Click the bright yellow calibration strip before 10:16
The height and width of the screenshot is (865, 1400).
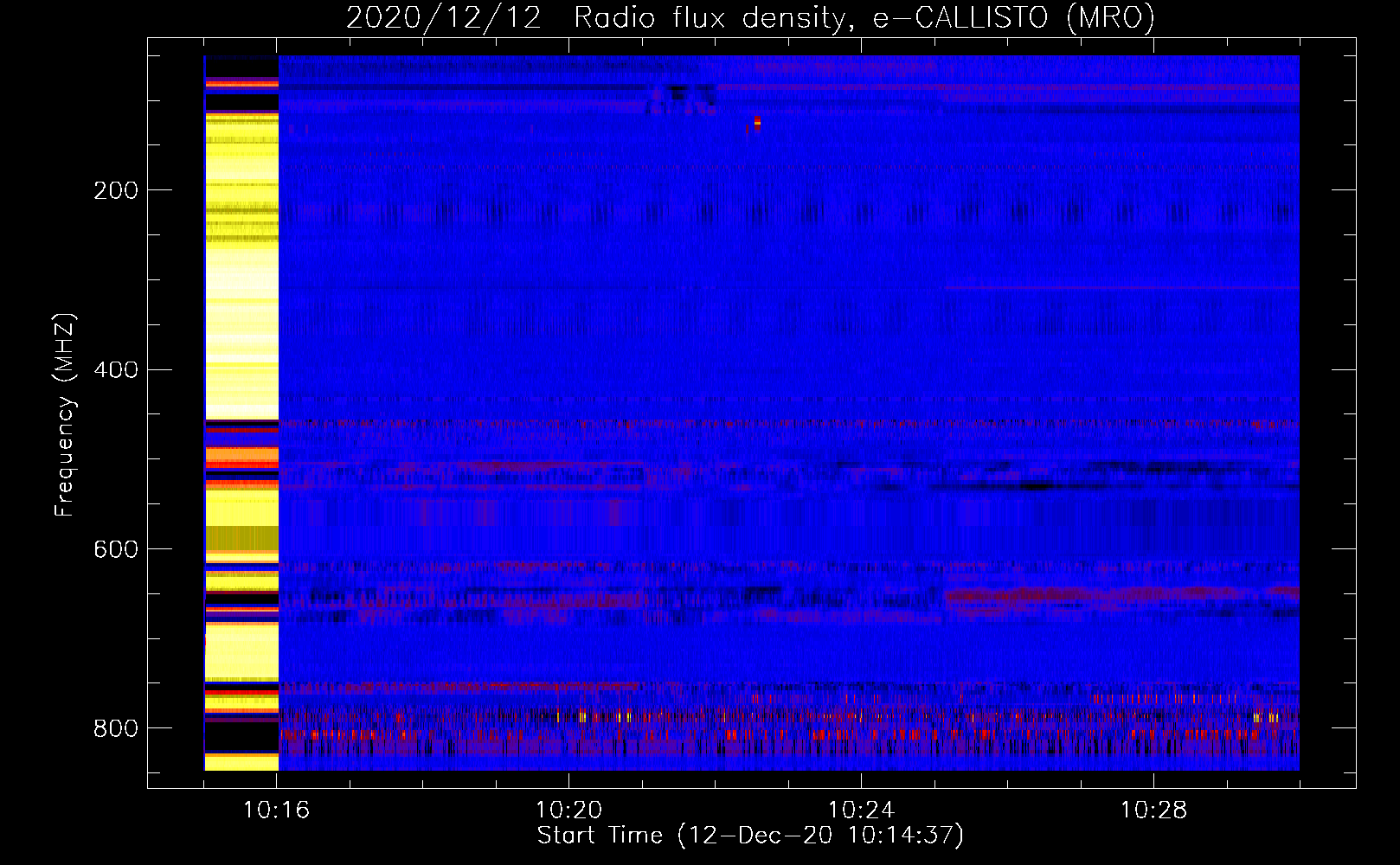pos(241,413)
